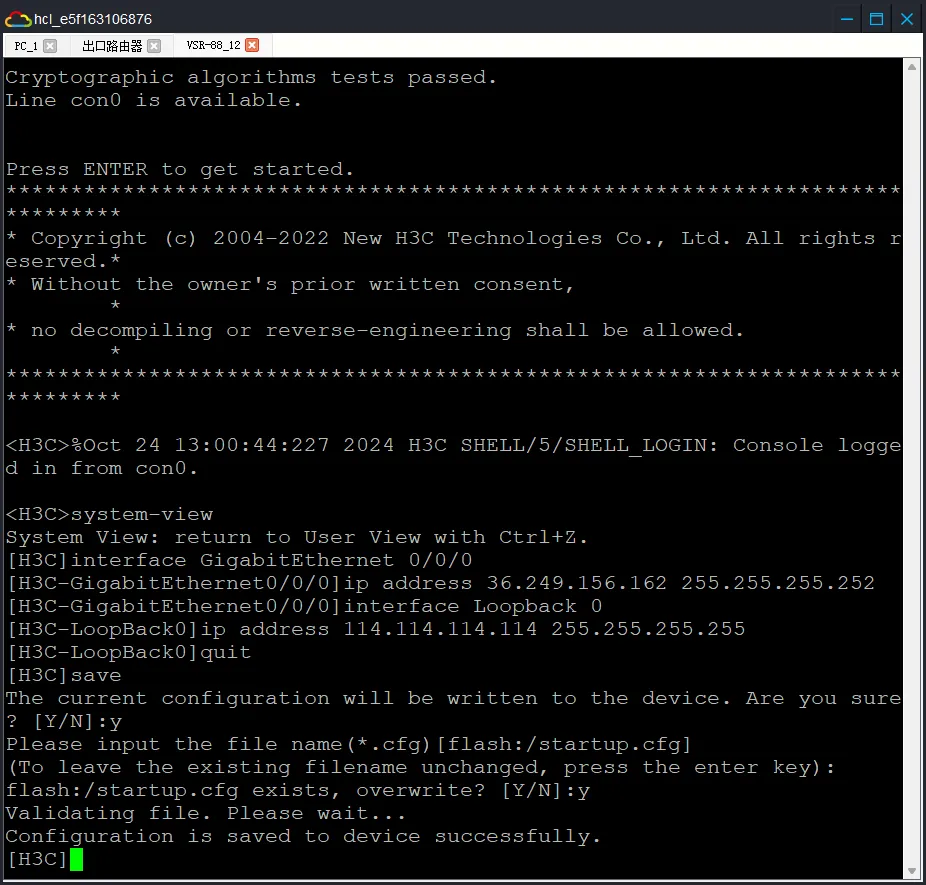Image resolution: width=926 pixels, height=885 pixels.
Task: Click the text "Press ENTER to get started."
Action: tap(180, 169)
